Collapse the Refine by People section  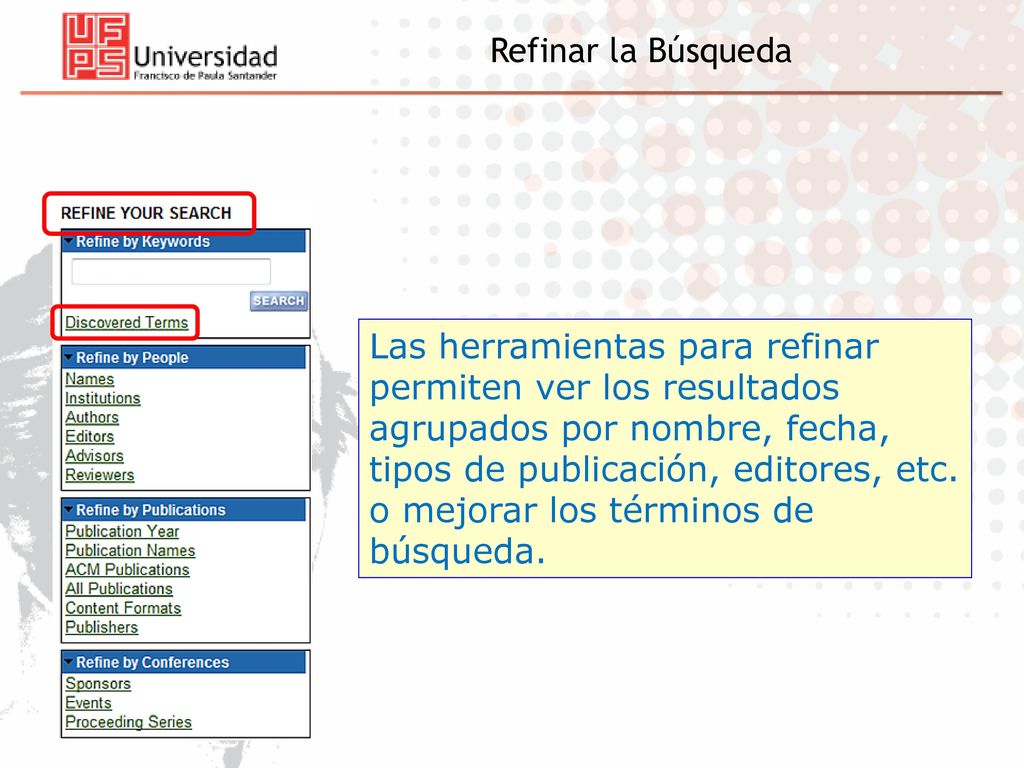69,358
